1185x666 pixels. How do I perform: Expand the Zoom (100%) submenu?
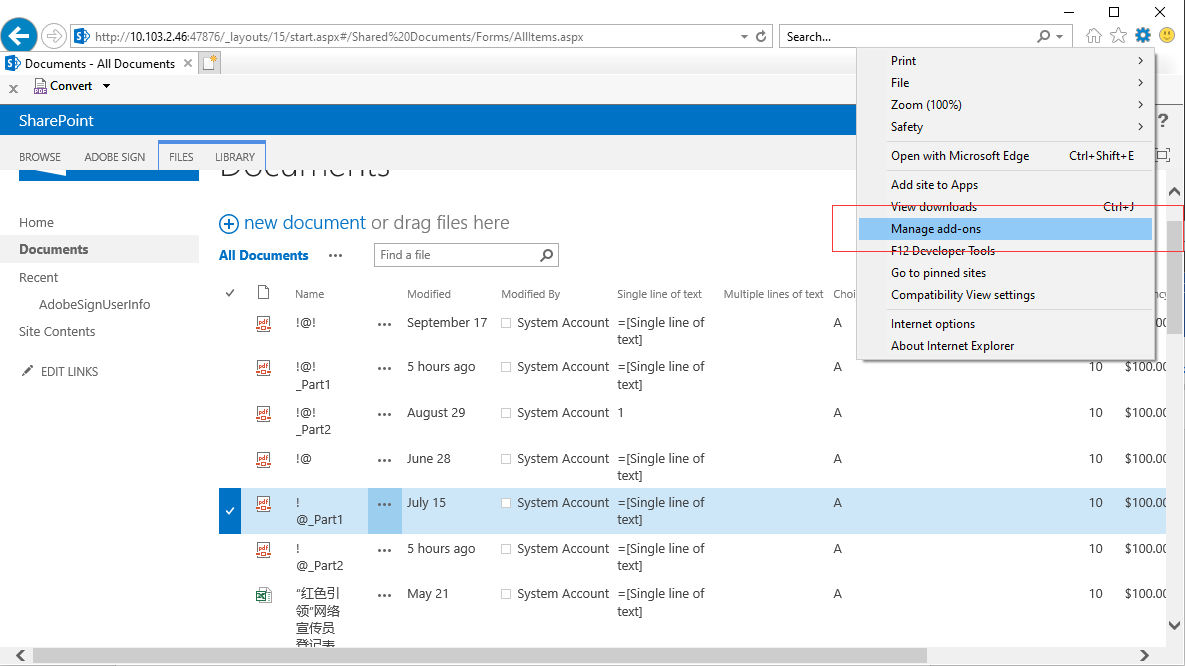pos(1140,105)
